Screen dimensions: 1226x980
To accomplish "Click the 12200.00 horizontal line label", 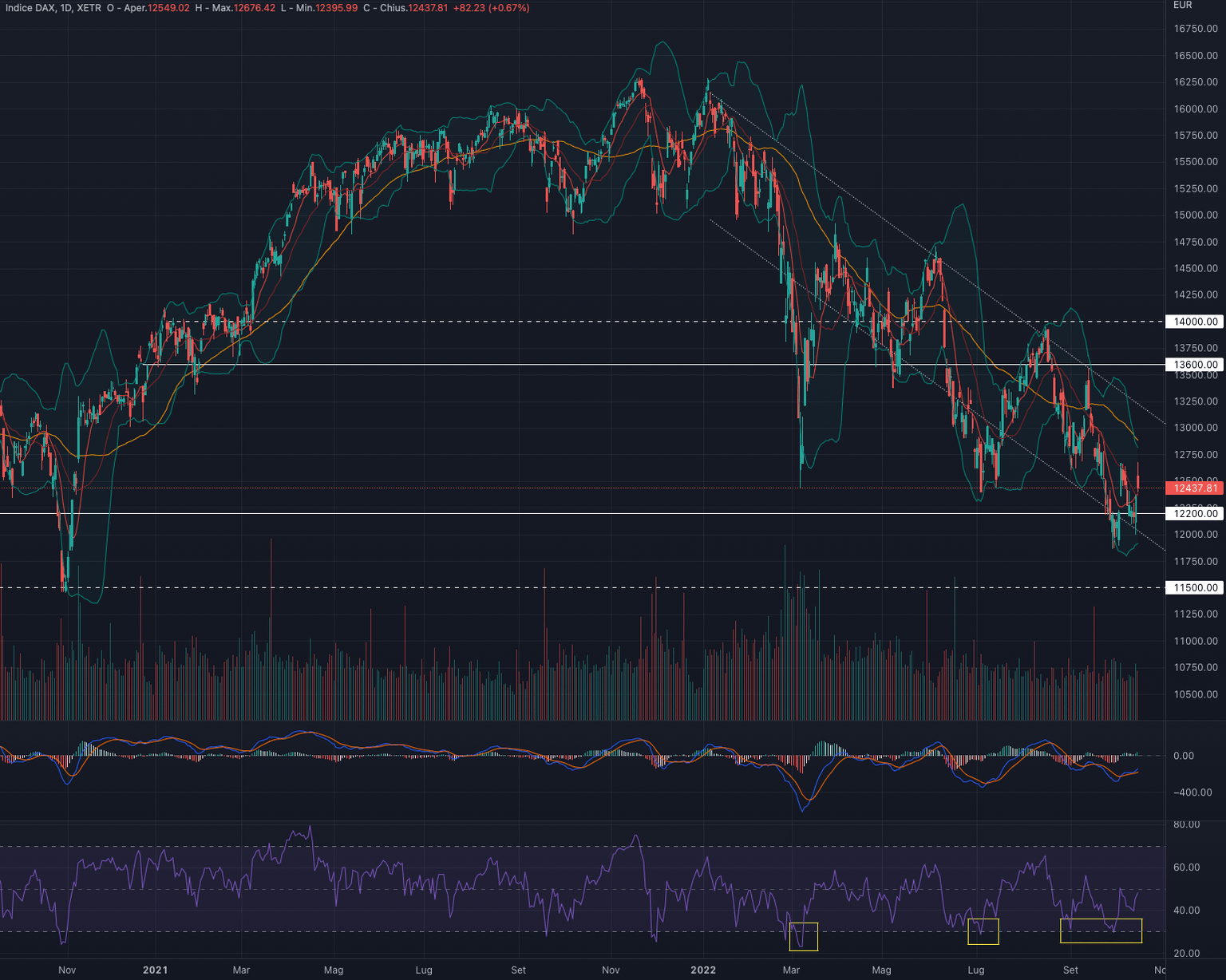I will tap(1195, 514).
